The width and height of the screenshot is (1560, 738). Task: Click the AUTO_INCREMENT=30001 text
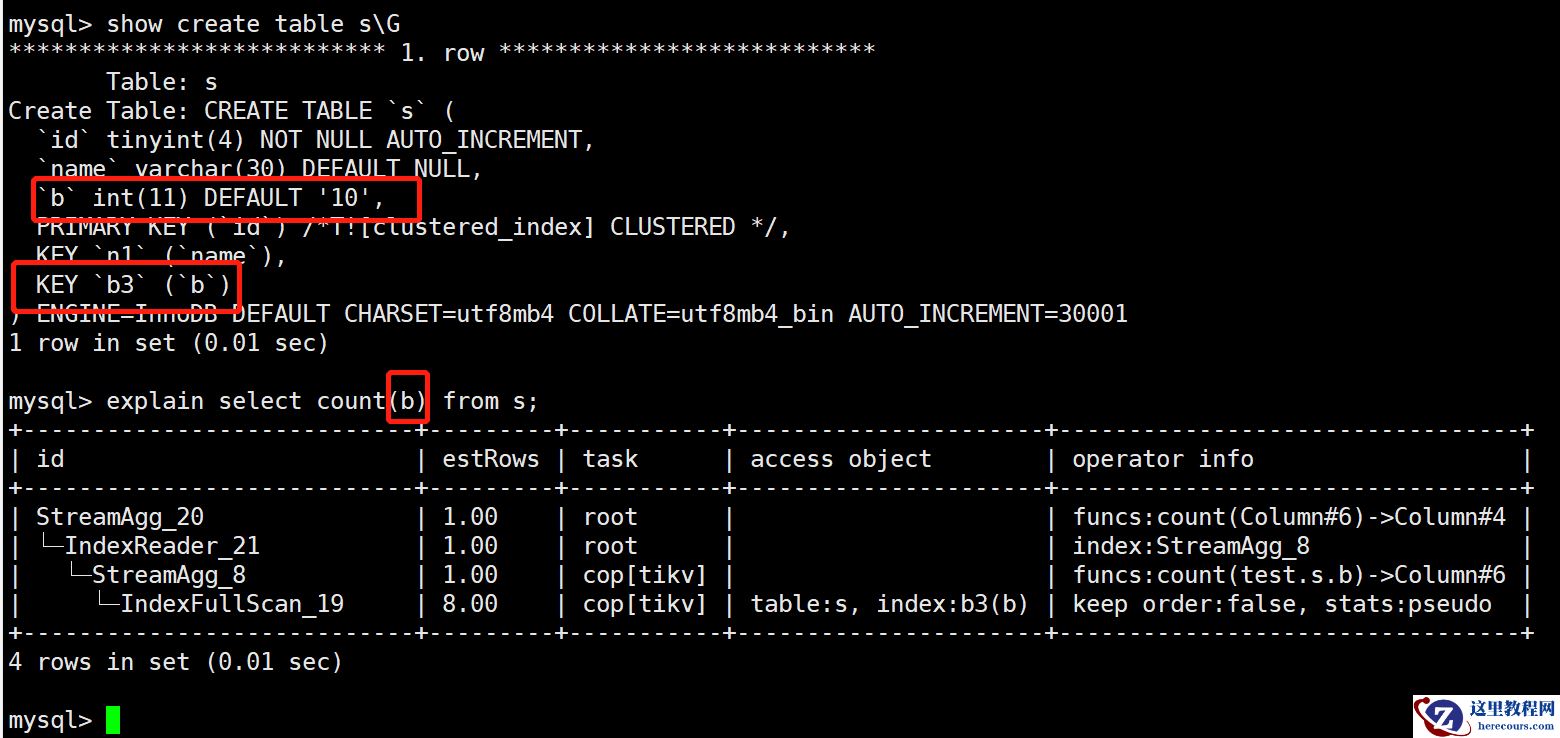(x=987, y=314)
